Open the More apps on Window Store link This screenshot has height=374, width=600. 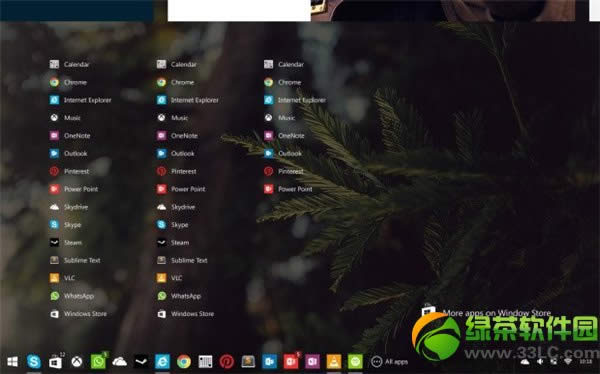click(x=486, y=313)
